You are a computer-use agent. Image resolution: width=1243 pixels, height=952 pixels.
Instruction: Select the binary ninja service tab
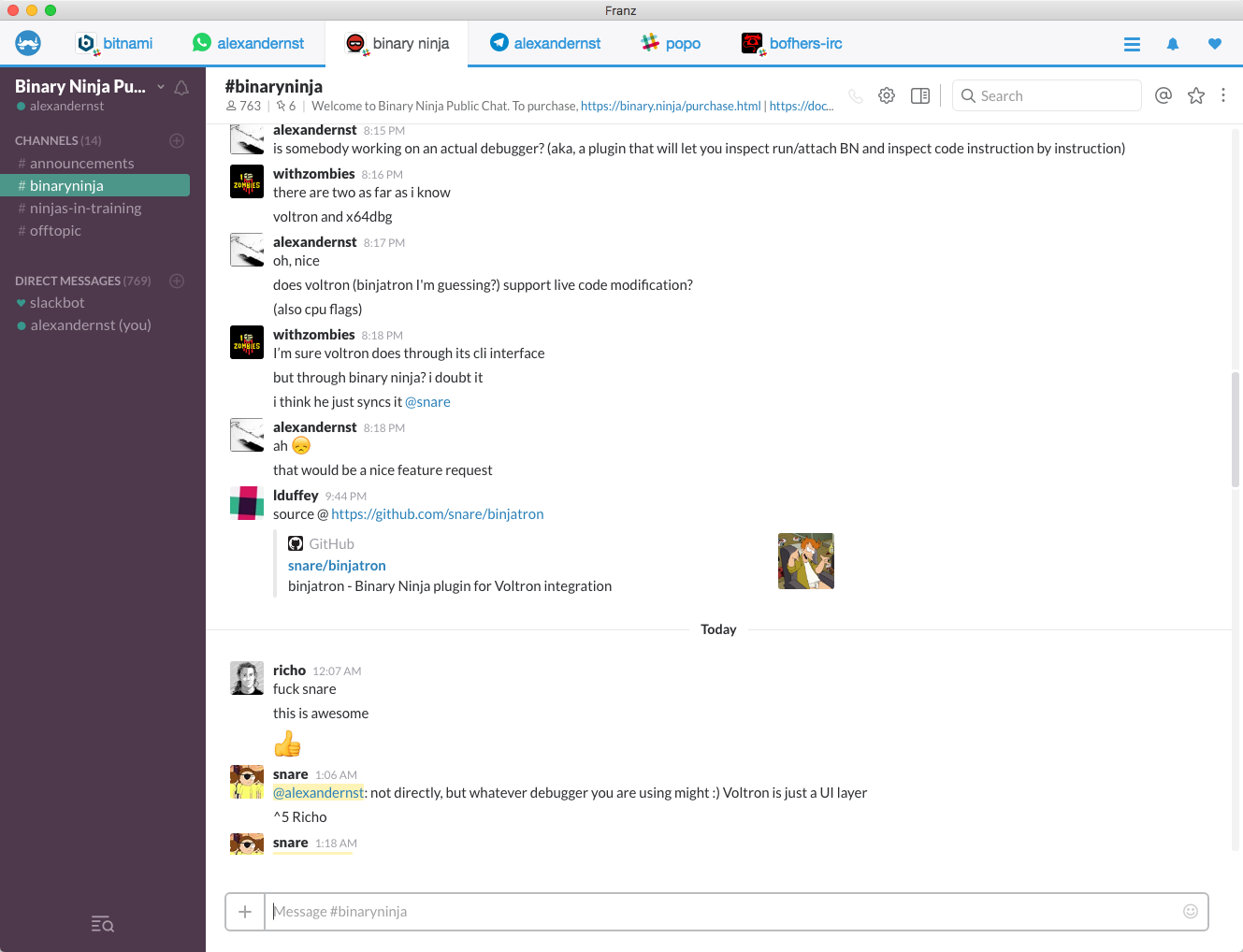point(397,43)
